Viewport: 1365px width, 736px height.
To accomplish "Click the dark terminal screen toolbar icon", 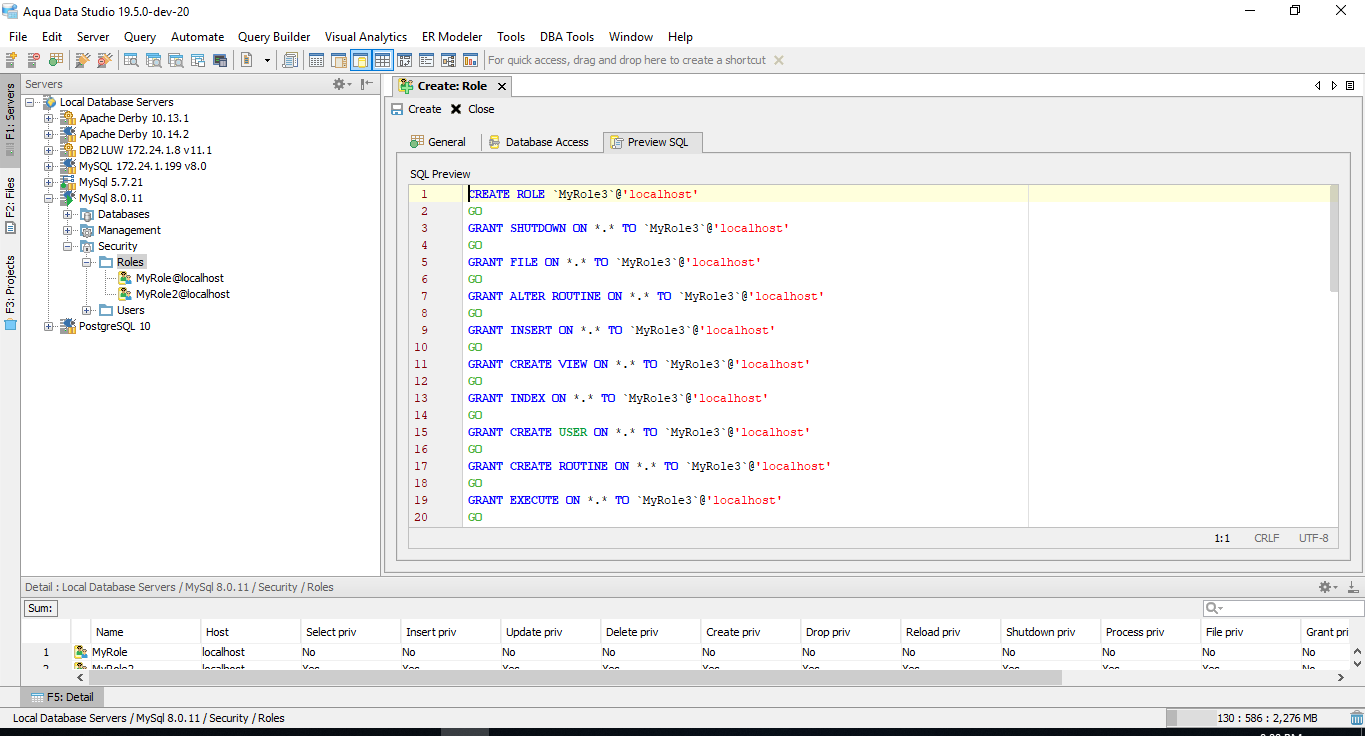I will tap(219, 60).
